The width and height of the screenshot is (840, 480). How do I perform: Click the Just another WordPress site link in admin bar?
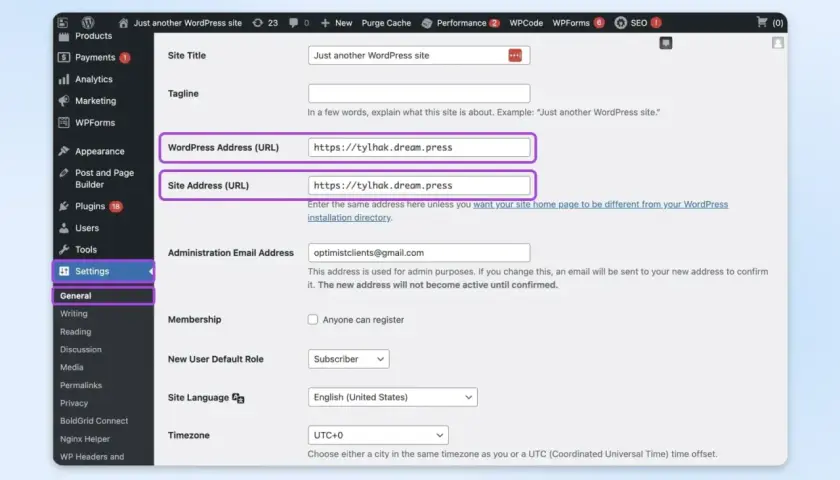(188, 23)
